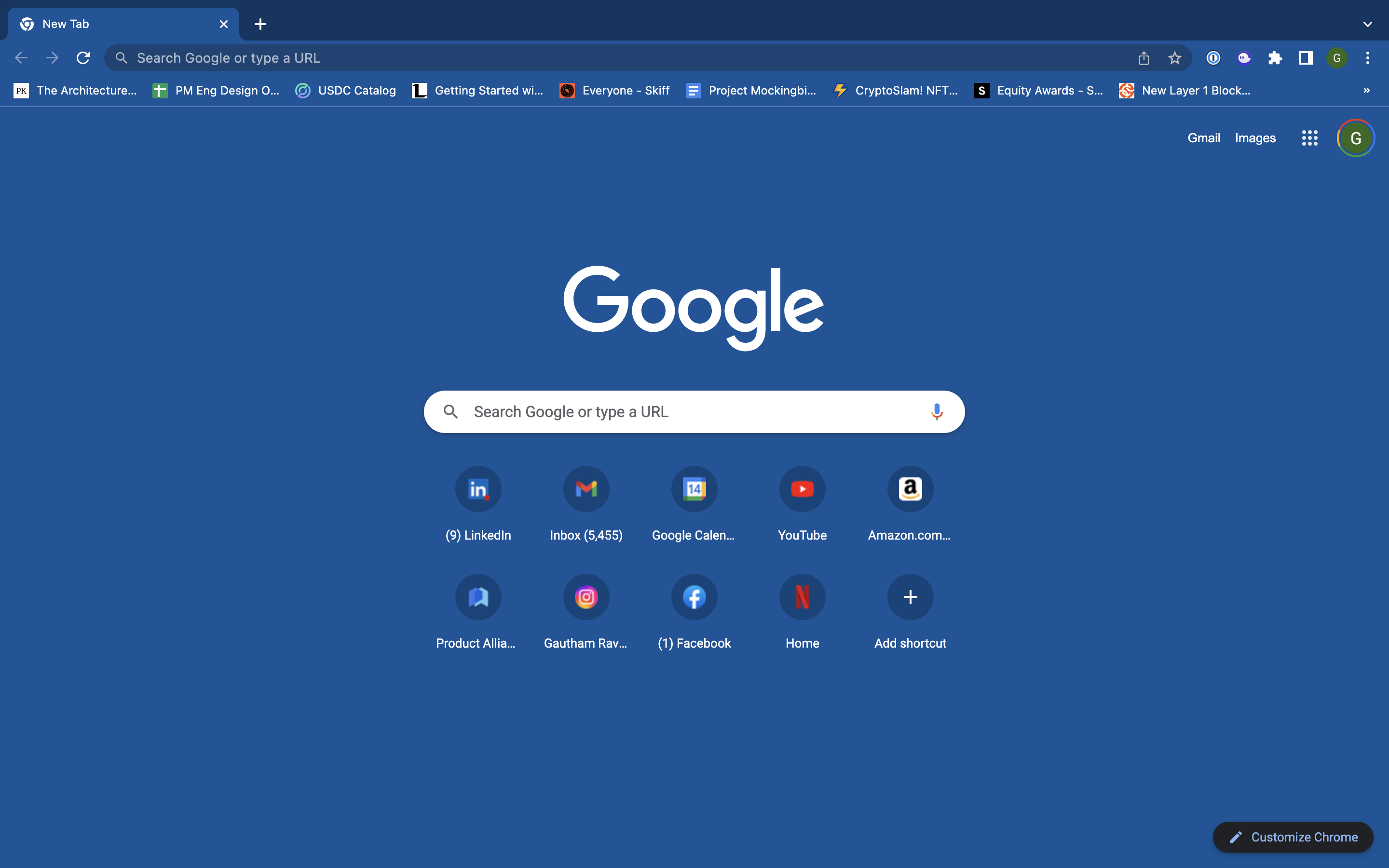The height and width of the screenshot is (868, 1389).
Task: Select the New Tab tab
Action: (x=123, y=24)
